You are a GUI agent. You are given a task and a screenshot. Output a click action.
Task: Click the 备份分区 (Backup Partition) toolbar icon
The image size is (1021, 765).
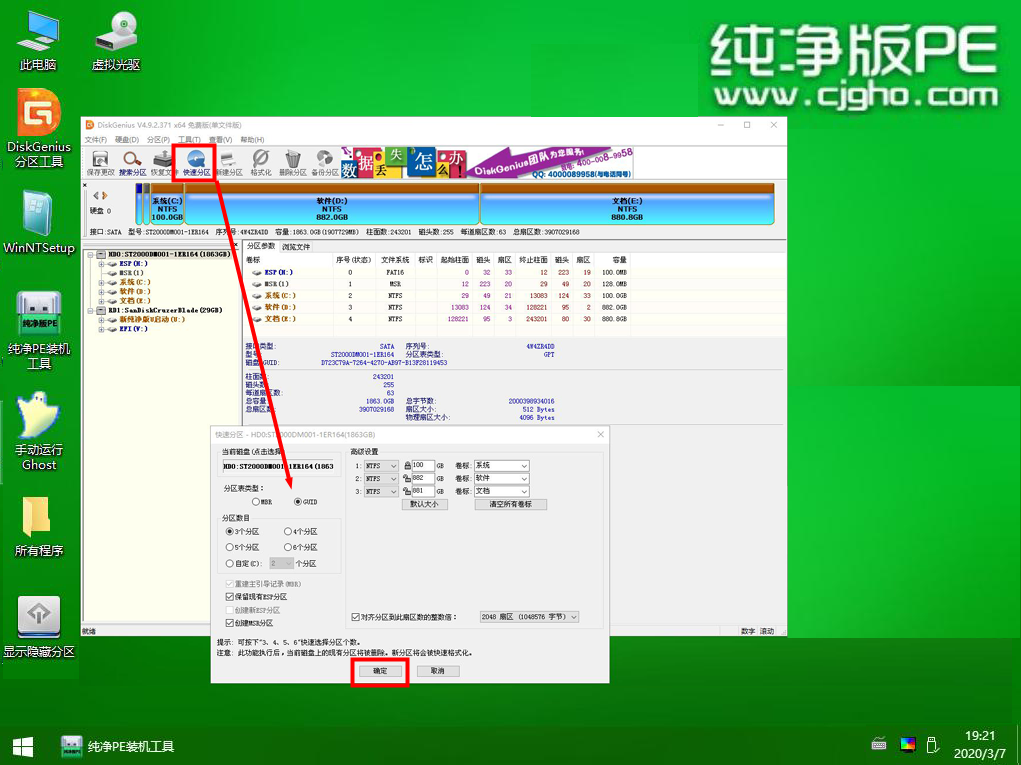click(x=324, y=163)
